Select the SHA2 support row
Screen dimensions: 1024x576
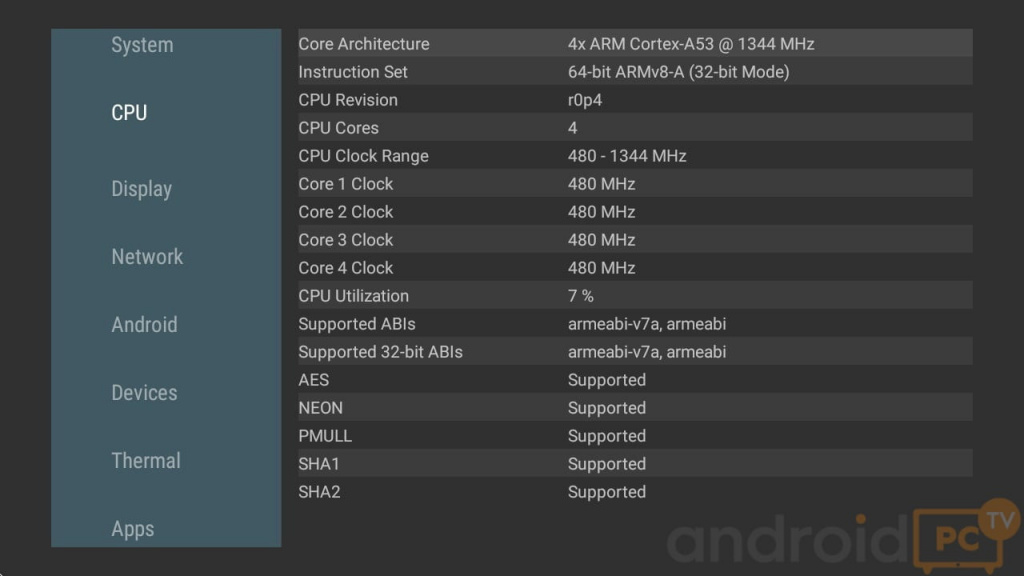(635, 492)
